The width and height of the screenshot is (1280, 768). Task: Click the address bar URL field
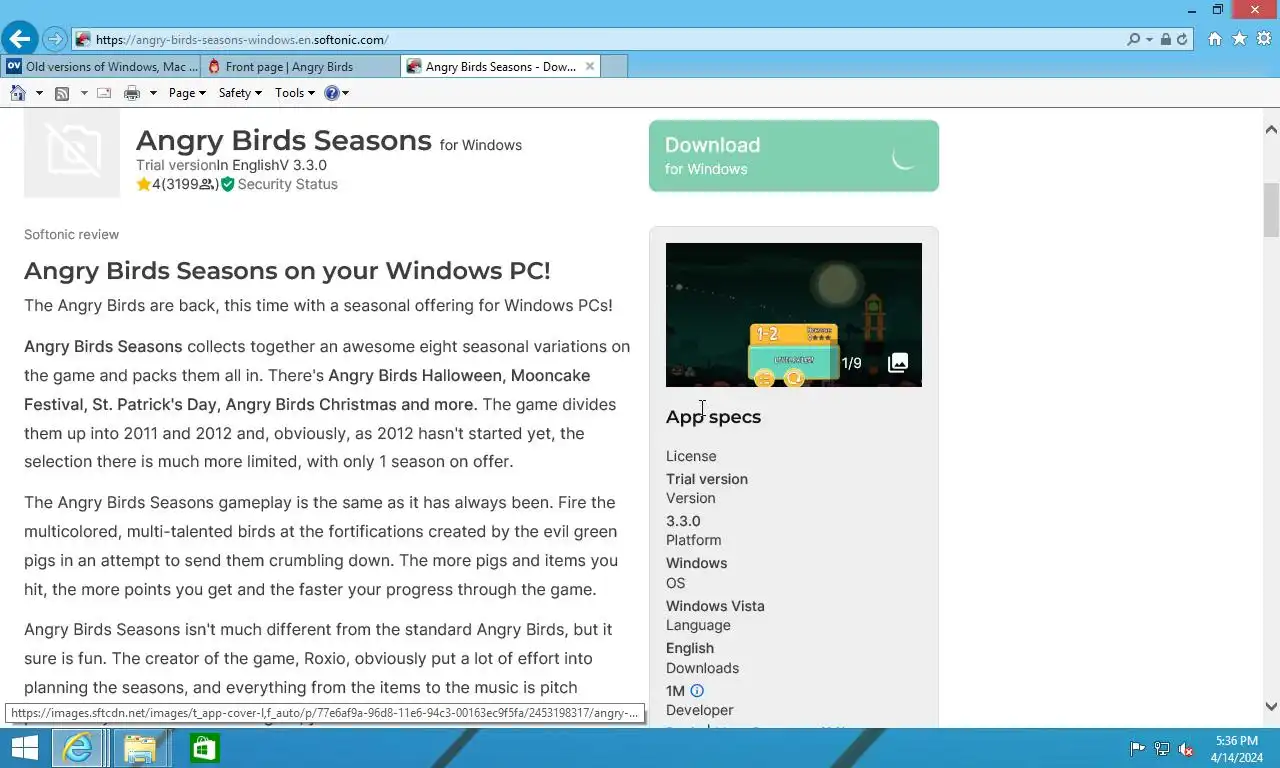point(600,40)
